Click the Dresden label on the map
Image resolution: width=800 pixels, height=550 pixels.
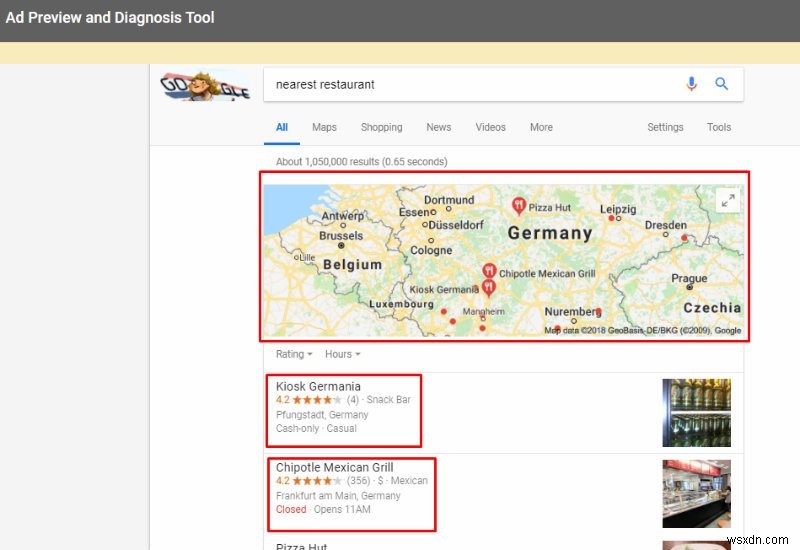[x=665, y=225]
